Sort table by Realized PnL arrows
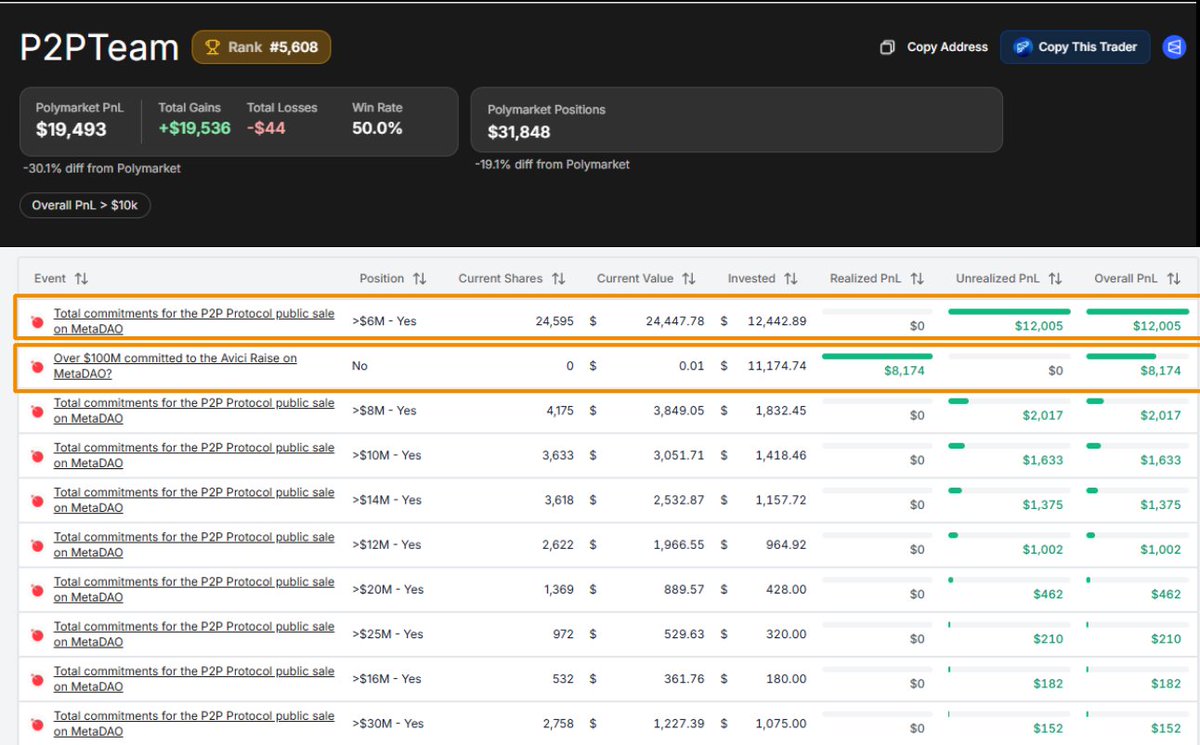The image size is (1200, 745). (917, 279)
